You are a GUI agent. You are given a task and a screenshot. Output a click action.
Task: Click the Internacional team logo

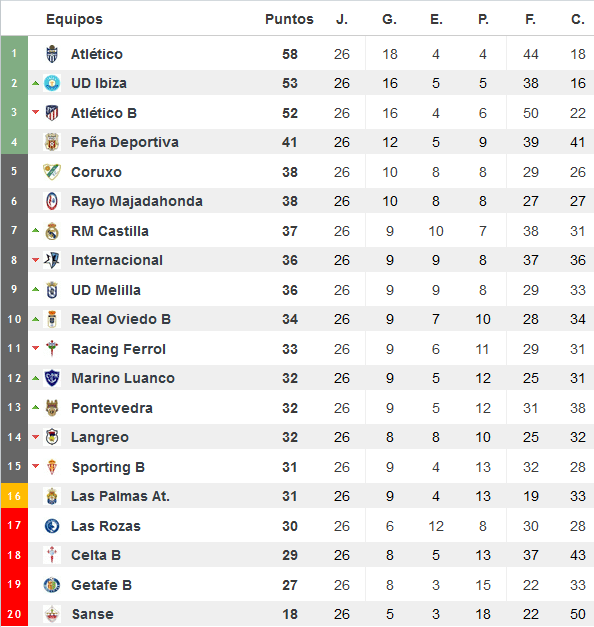52,260
